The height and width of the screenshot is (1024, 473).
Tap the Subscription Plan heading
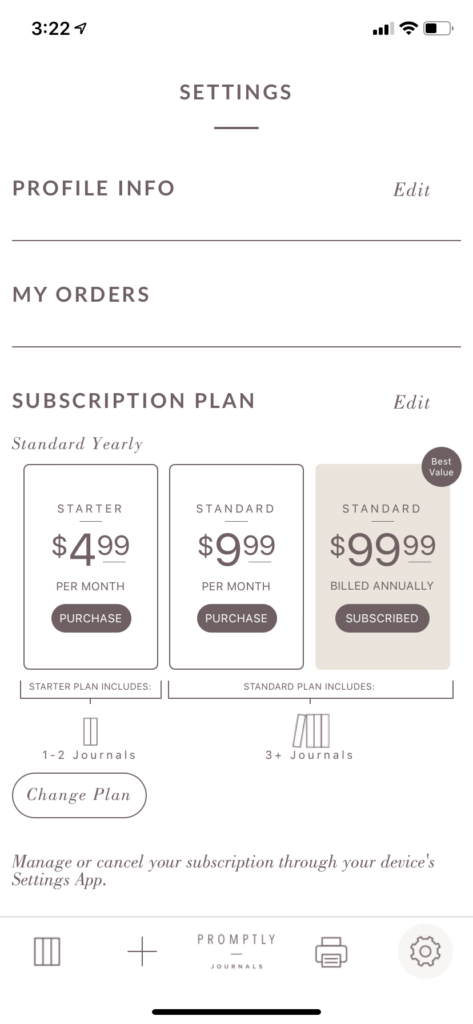pos(133,400)
